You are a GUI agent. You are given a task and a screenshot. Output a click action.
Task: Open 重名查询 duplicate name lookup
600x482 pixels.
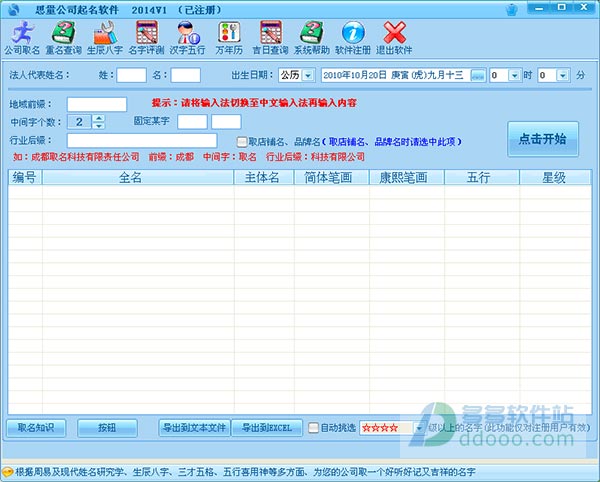(x=64, y=37)
